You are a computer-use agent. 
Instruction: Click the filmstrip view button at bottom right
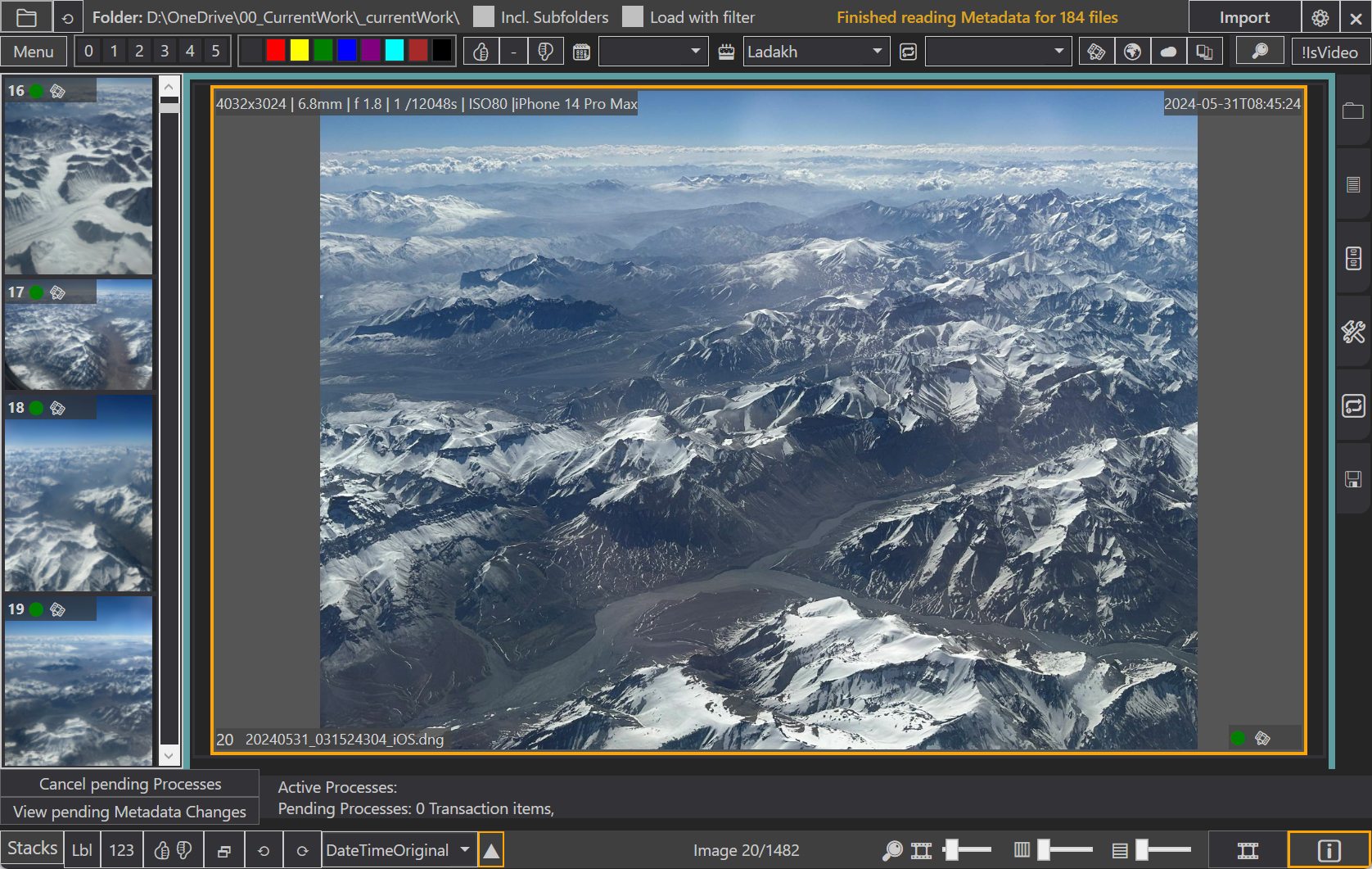click(1248, 850)
